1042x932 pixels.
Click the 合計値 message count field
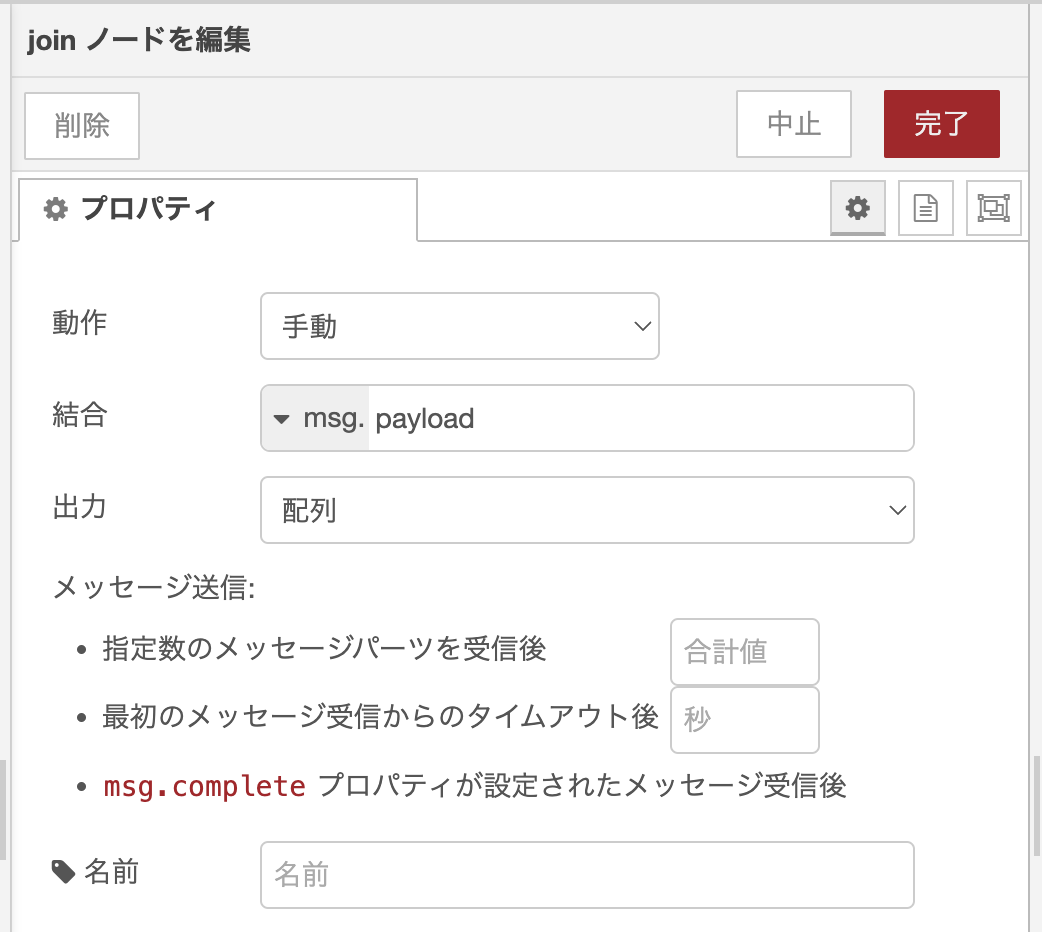(x=744, y=652)
